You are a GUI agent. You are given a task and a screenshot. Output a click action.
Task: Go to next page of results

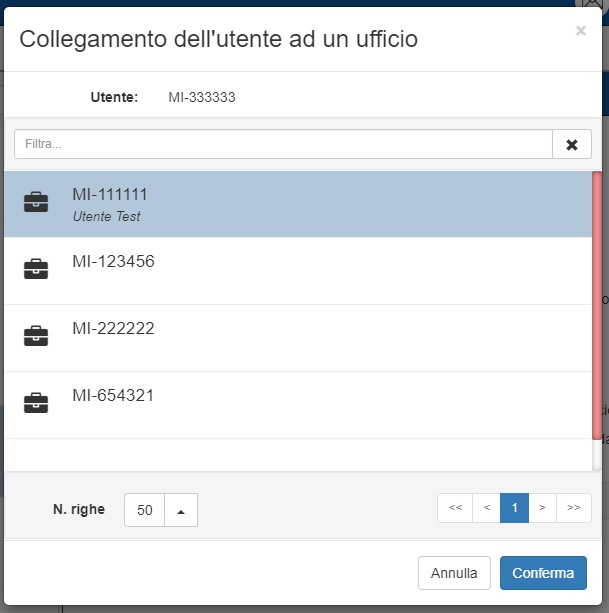click(x=542, y=508)
